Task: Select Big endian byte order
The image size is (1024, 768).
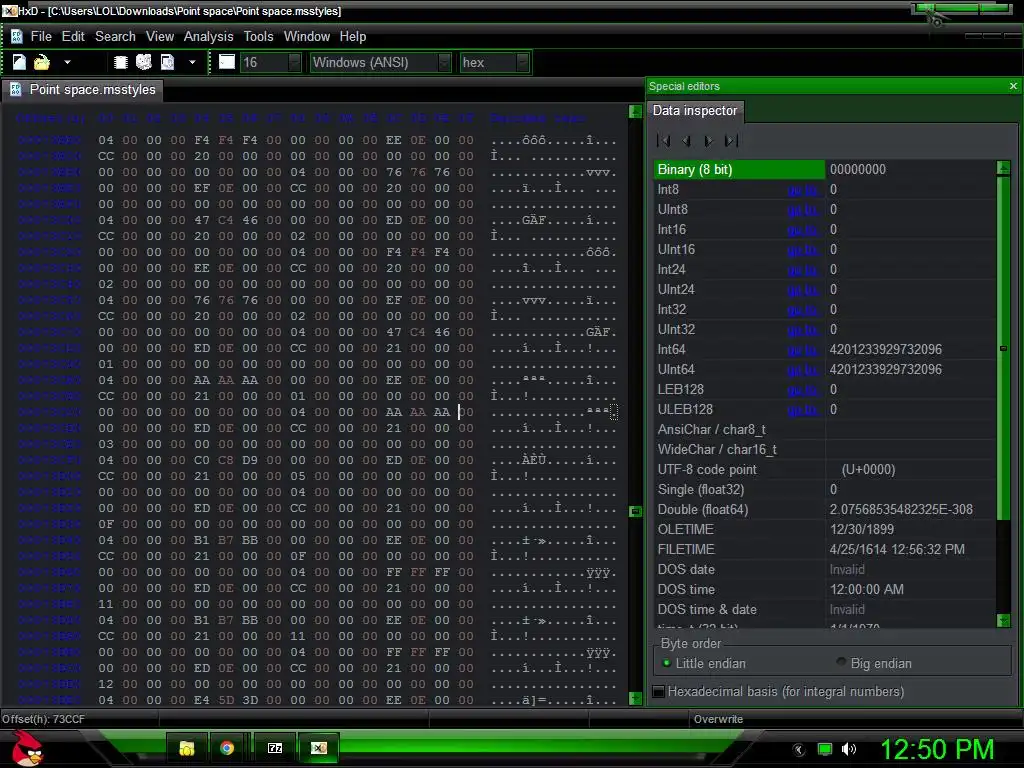Action: point(874,664)
